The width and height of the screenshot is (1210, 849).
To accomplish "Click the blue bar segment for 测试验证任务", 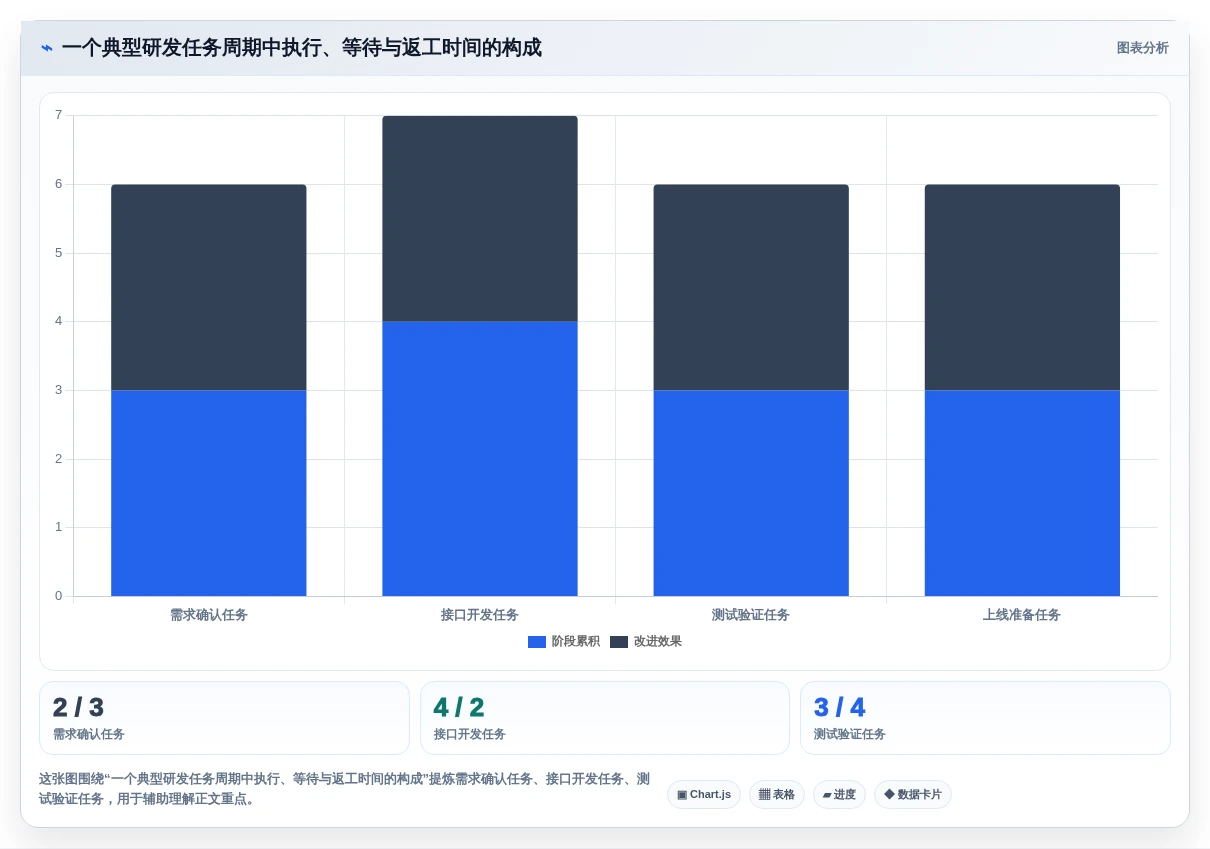I will 751,493.
